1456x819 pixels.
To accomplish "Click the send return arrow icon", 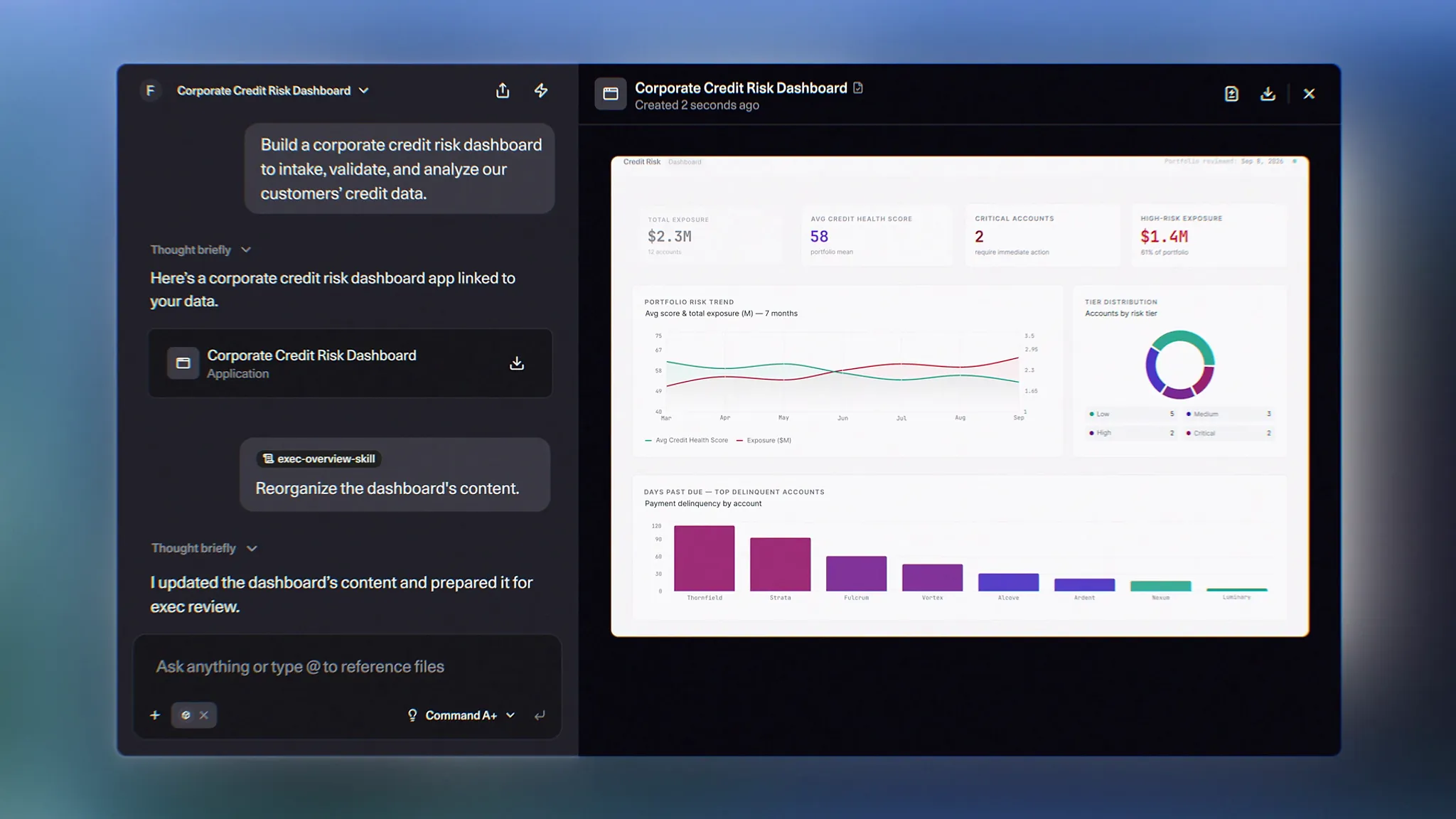I will pos(540,715).
